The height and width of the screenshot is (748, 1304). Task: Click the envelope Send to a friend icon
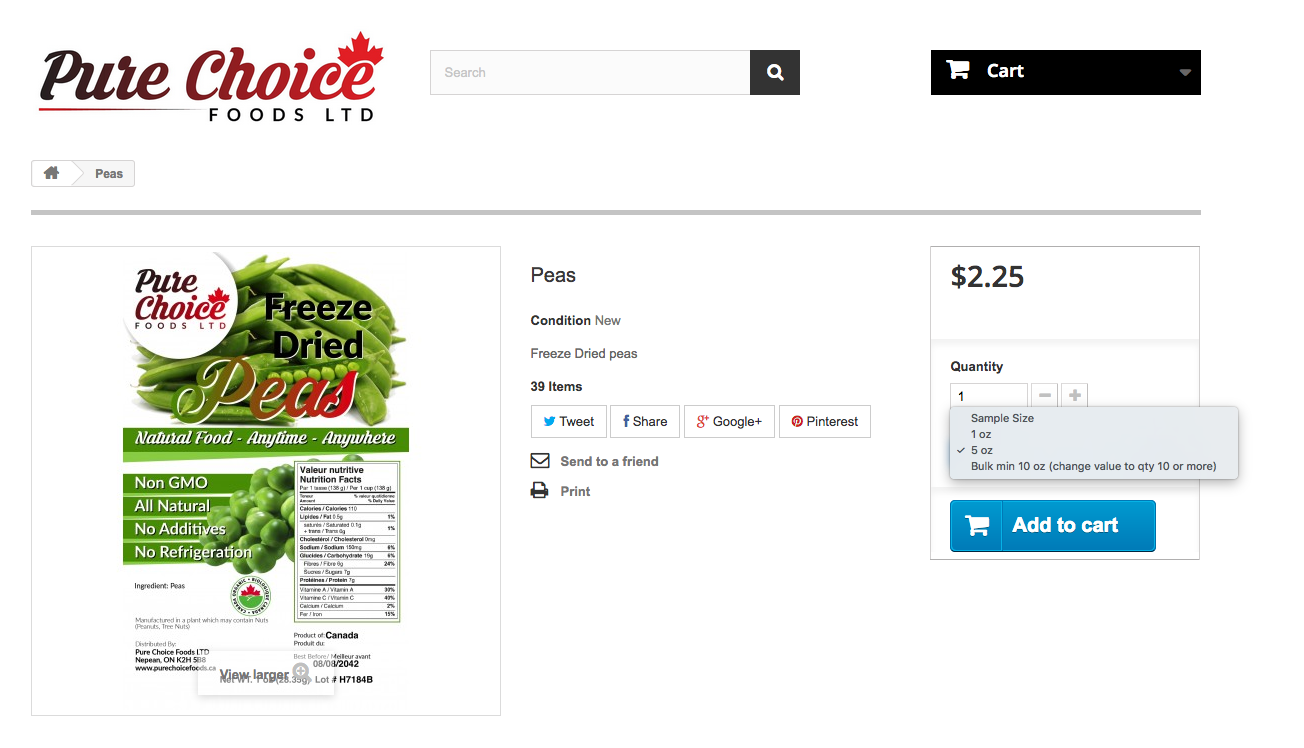coord(540,461)
